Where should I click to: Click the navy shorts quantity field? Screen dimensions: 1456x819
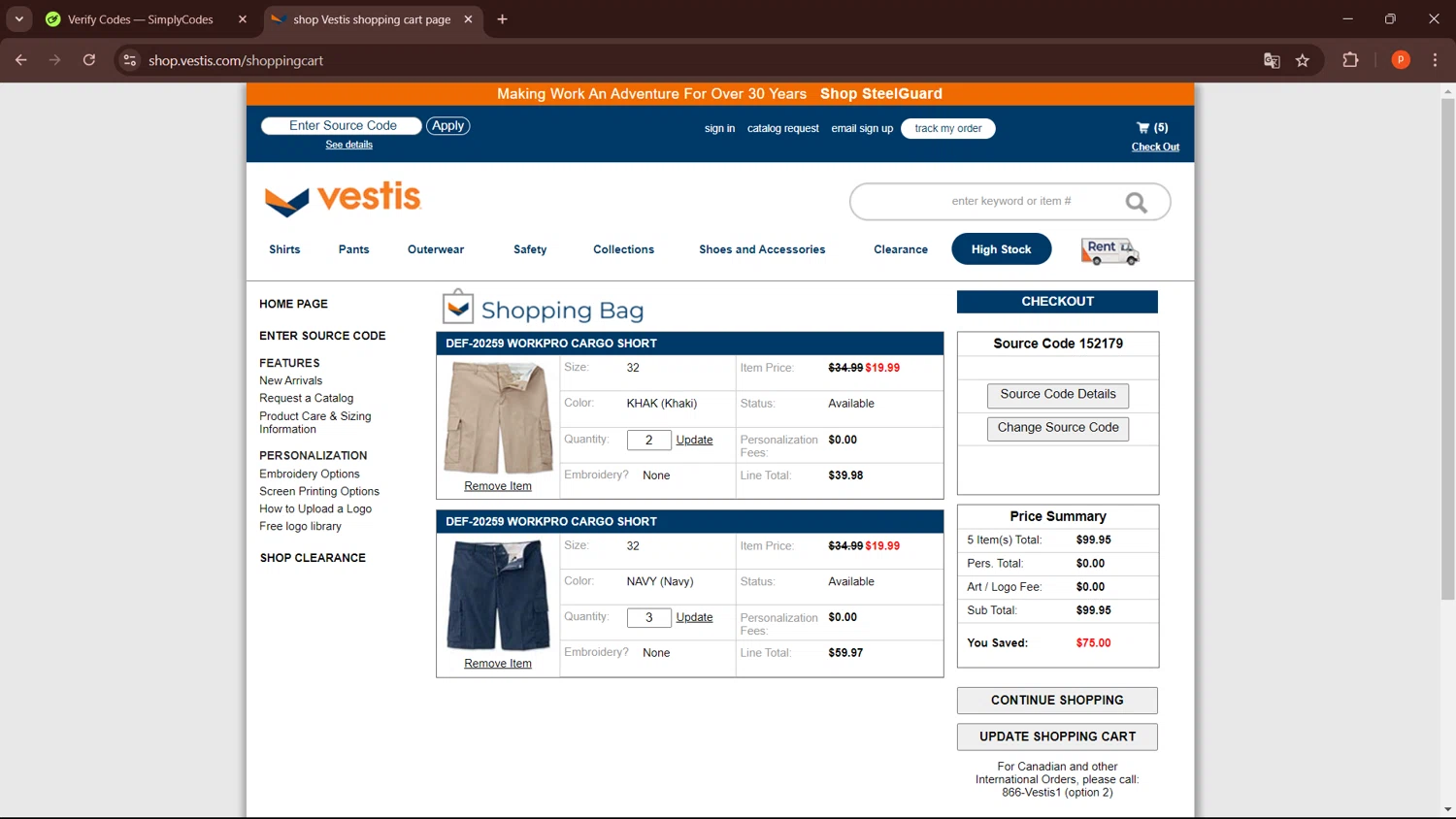[649, 617]
